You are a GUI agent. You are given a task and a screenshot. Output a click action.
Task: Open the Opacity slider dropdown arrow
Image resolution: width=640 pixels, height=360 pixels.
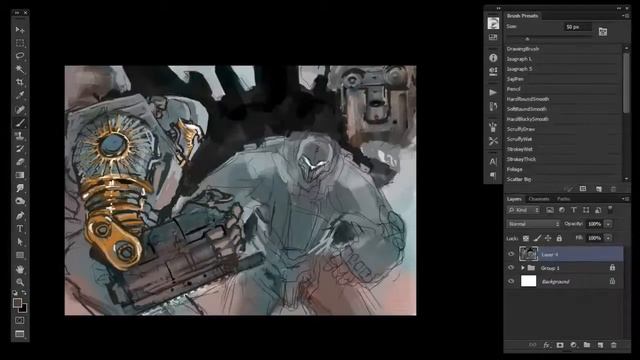tap(609, 224)
